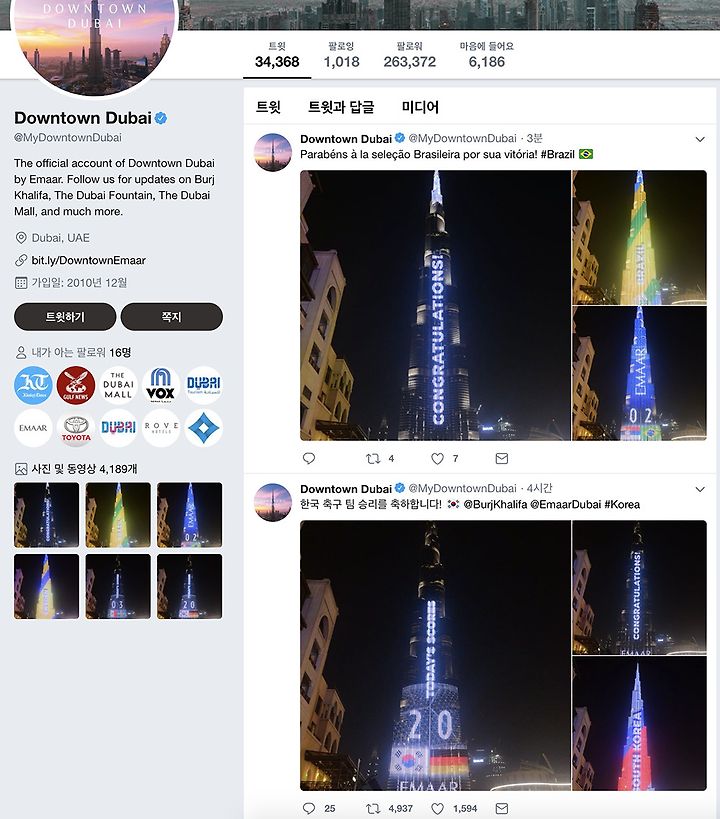Open the large CONGRATULATIONS Burj Khalifa photo

(435, 306)
